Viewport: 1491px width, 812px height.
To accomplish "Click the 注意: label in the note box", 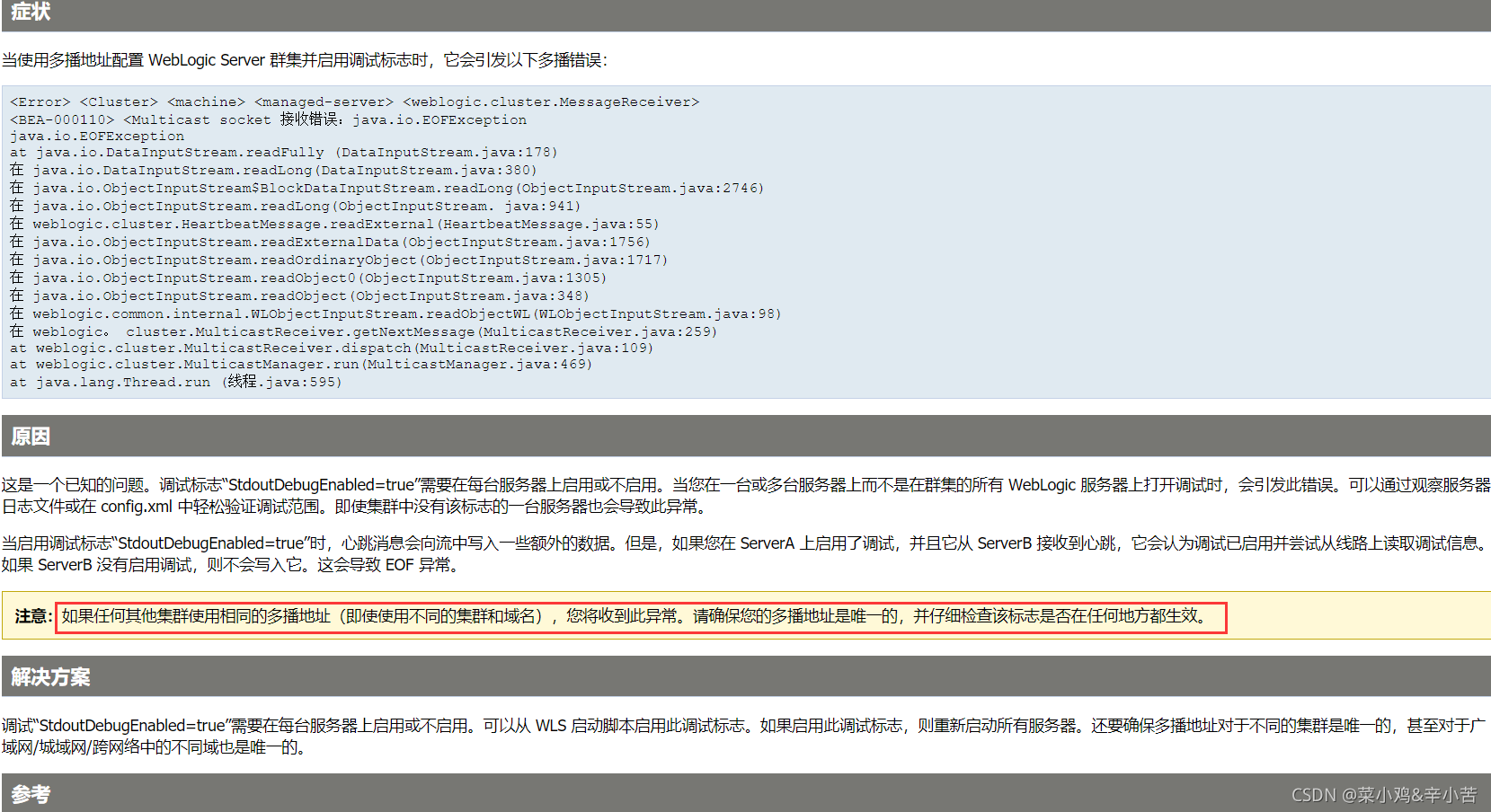I will pos(33,616).
